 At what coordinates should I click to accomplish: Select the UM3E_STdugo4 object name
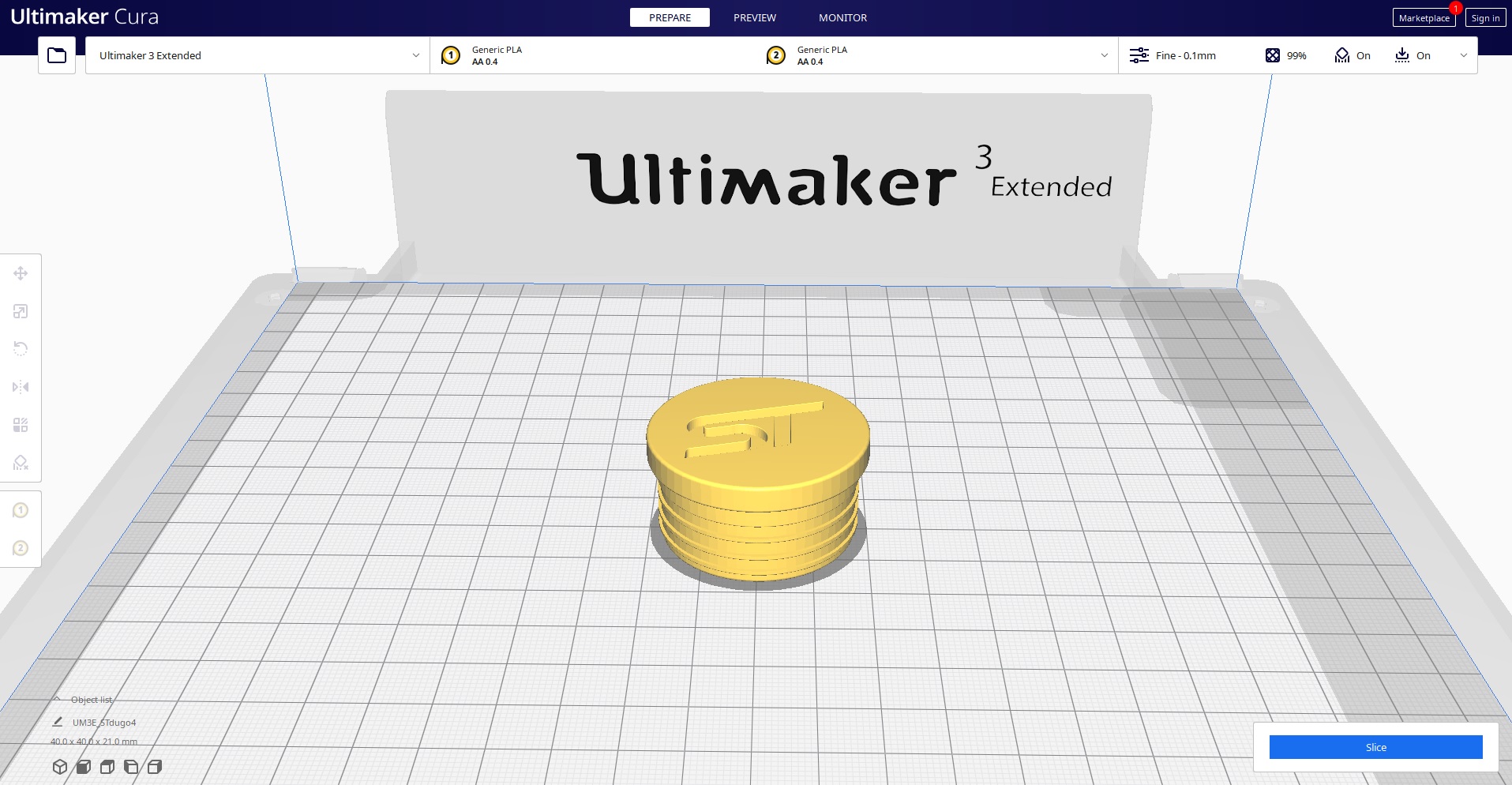pos(104,723)
